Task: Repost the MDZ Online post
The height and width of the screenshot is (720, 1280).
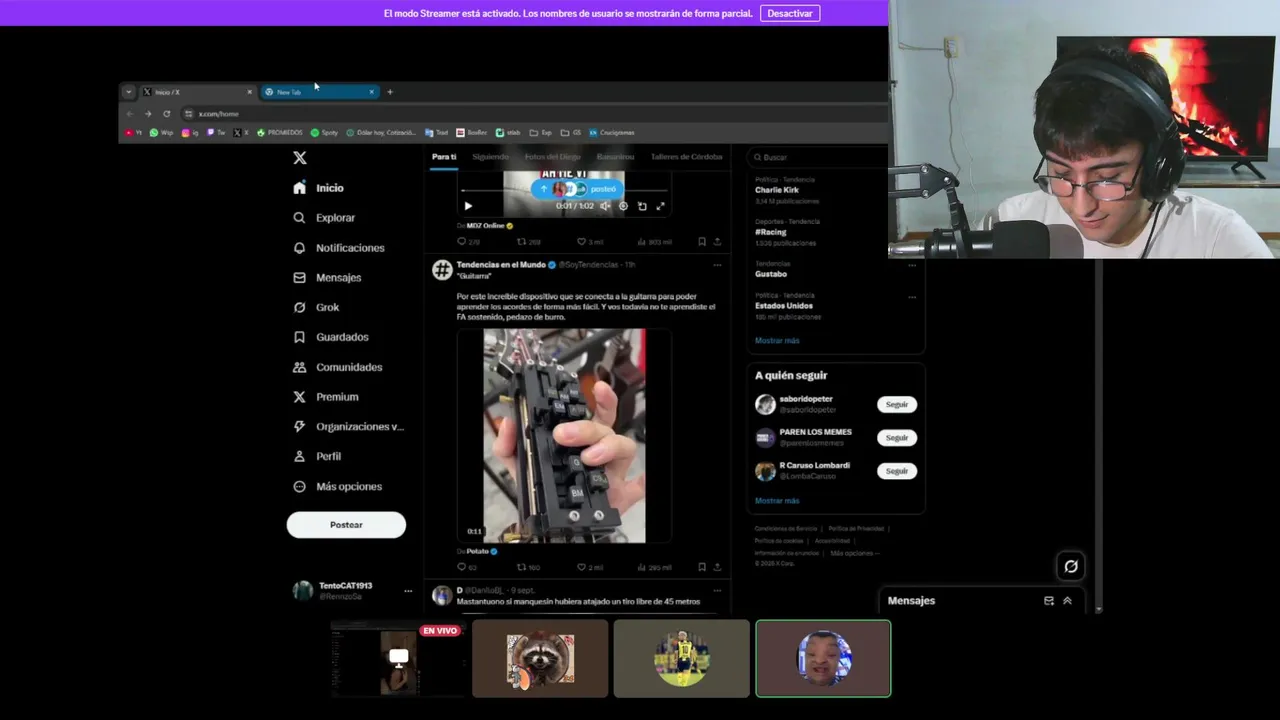Action: pos(529,242)
